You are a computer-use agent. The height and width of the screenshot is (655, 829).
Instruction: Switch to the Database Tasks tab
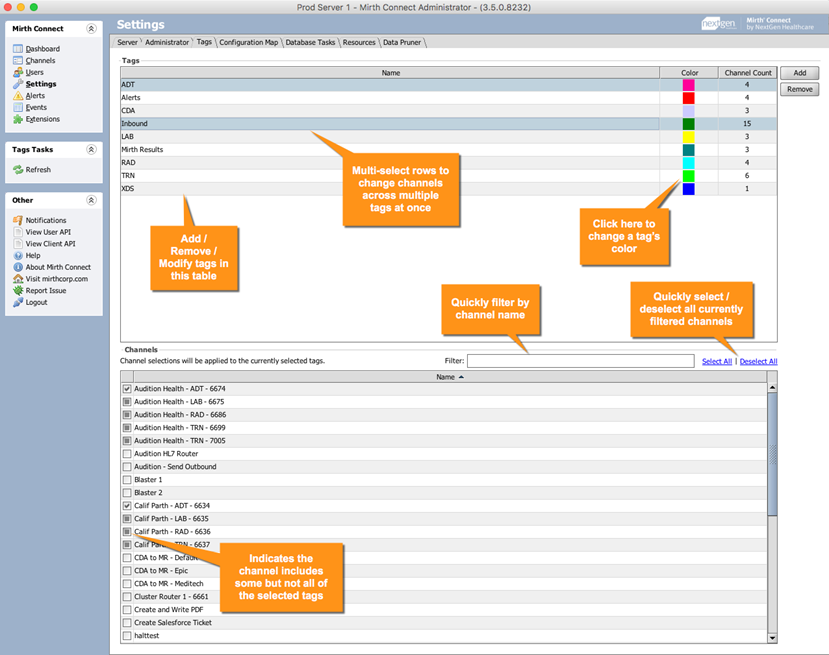pyautogui.click(x=310, y=42)
